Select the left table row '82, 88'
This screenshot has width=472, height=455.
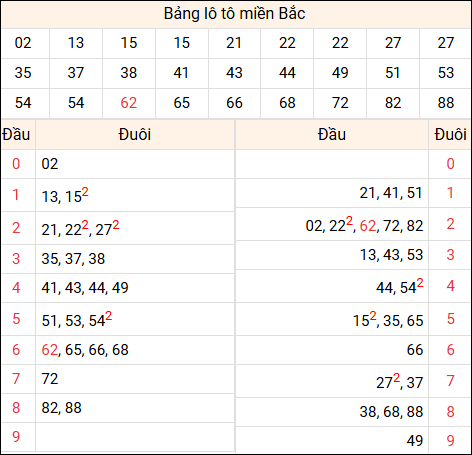[135, 408]
